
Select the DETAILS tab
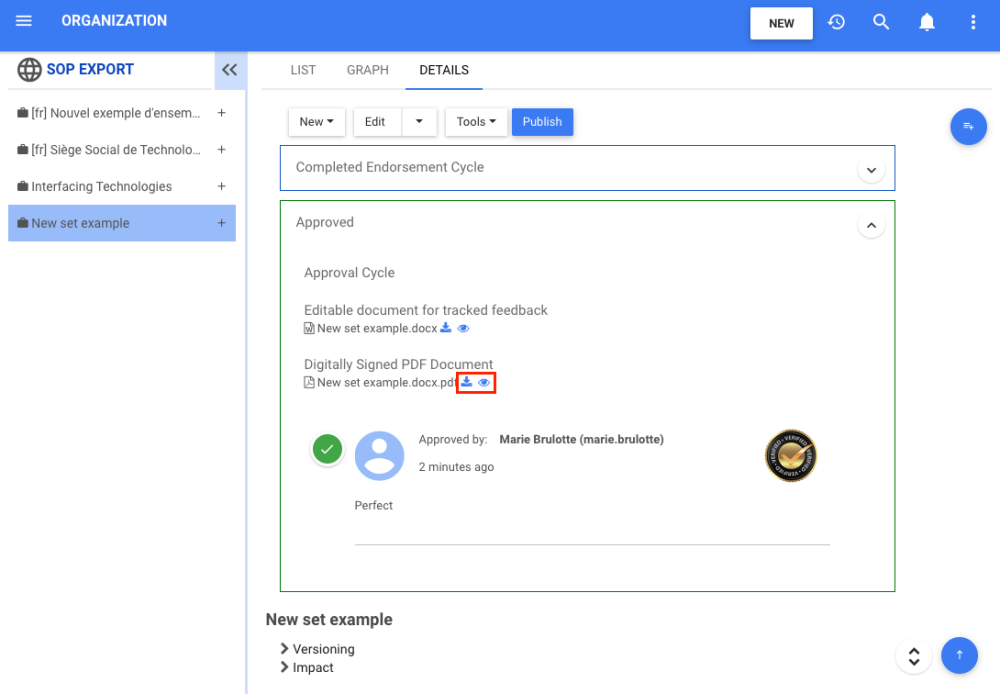pyautogui.click(x=444, y=70)
